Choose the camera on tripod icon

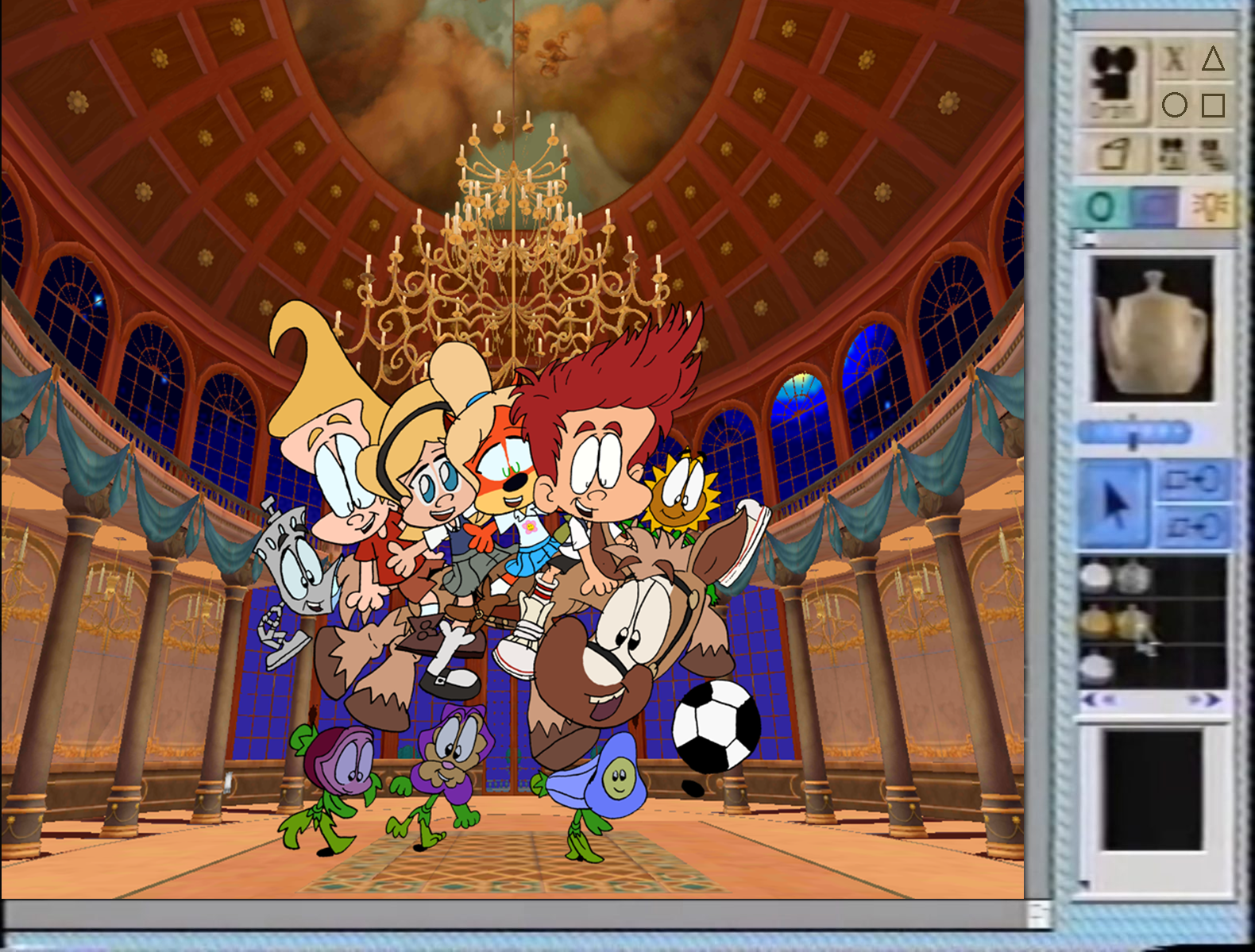1171,153
